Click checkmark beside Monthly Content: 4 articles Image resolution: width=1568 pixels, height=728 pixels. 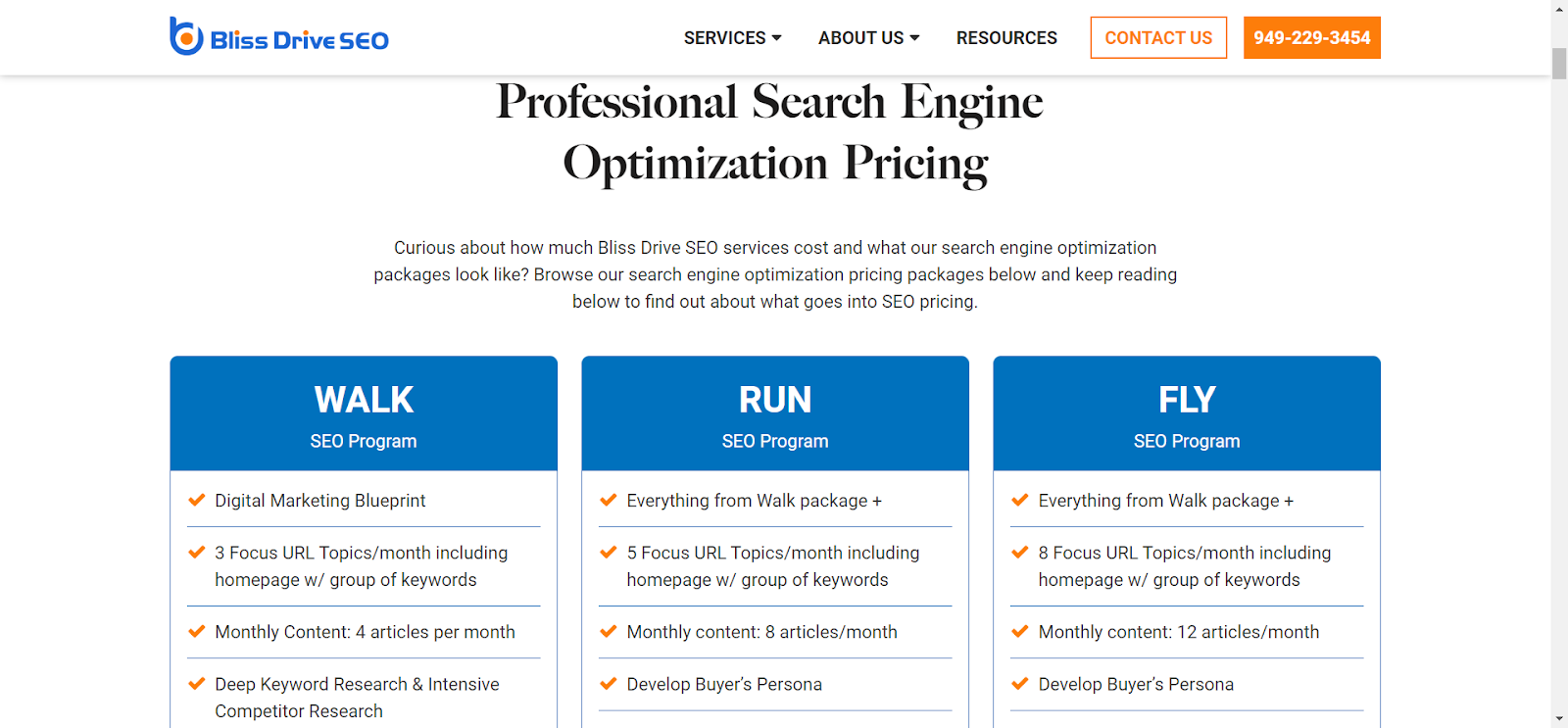[197, 632]
